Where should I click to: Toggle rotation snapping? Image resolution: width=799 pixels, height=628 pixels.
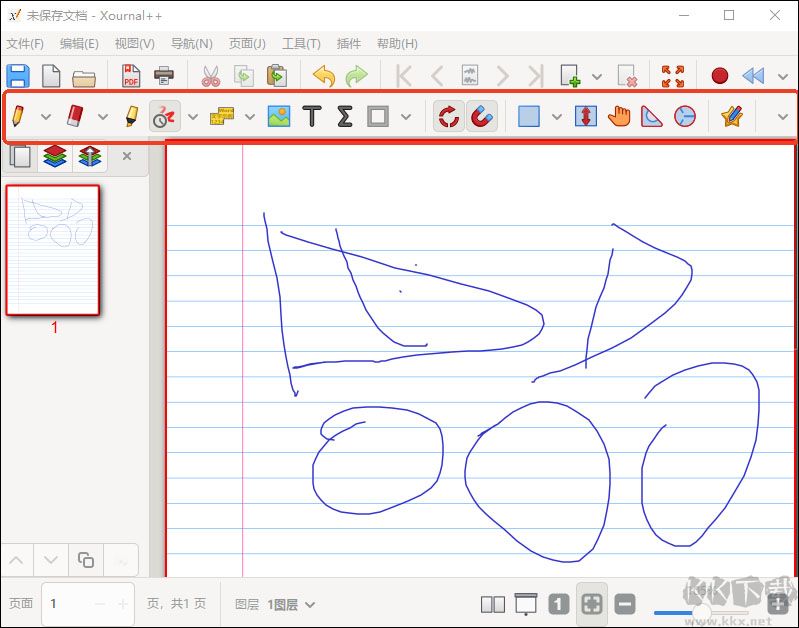[x=449, y=116]
